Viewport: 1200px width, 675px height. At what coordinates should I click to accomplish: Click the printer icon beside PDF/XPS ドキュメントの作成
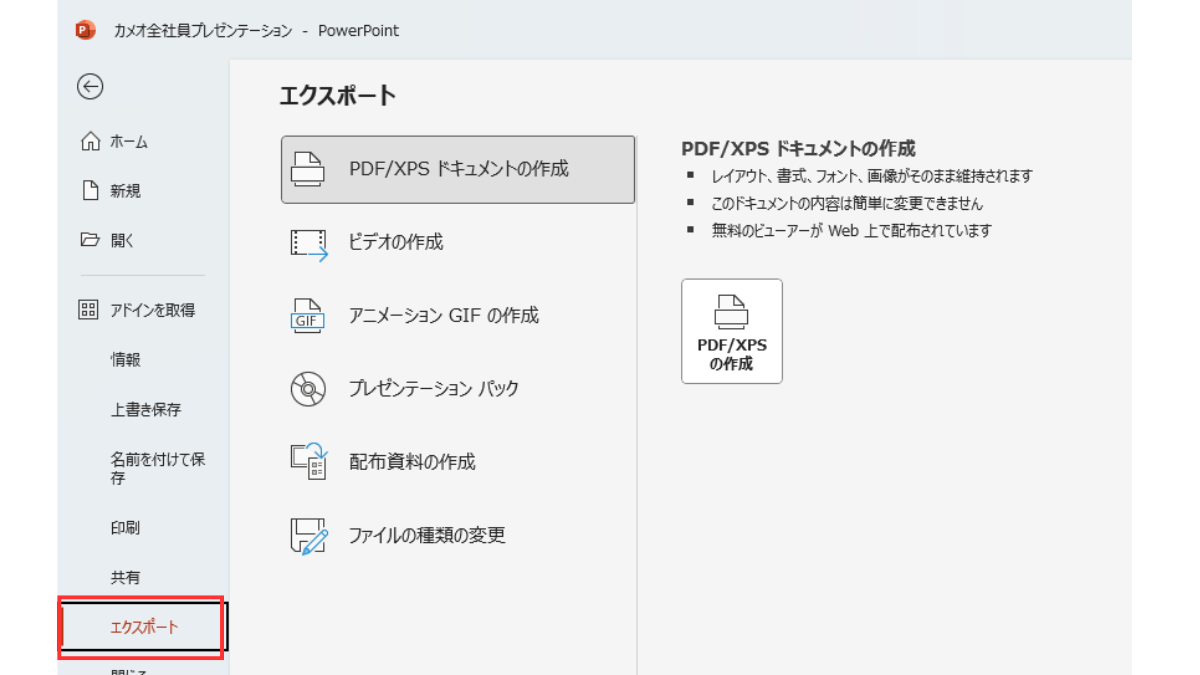(308, 169)
